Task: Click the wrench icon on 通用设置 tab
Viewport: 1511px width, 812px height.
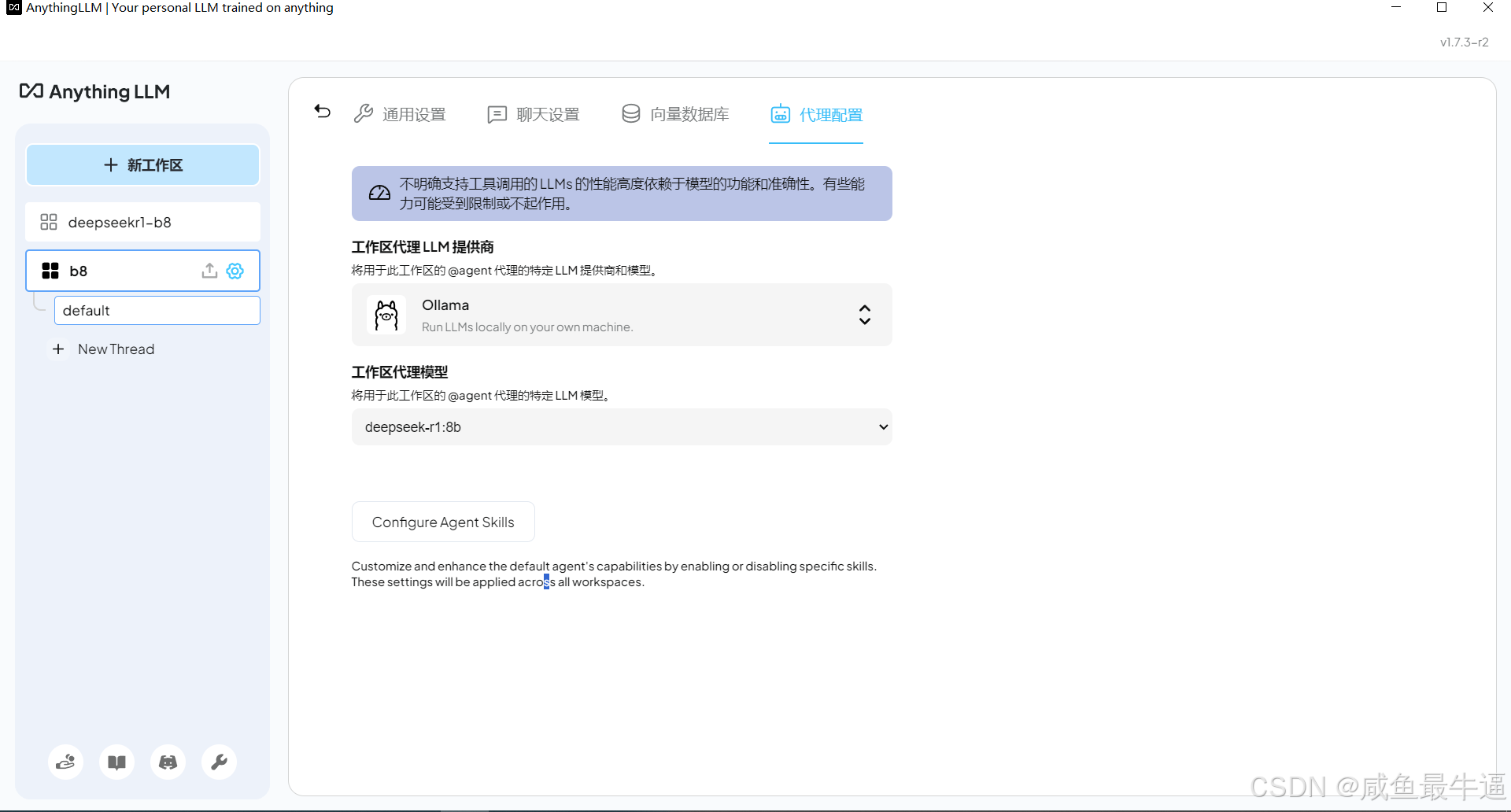Action: point(364,114)
